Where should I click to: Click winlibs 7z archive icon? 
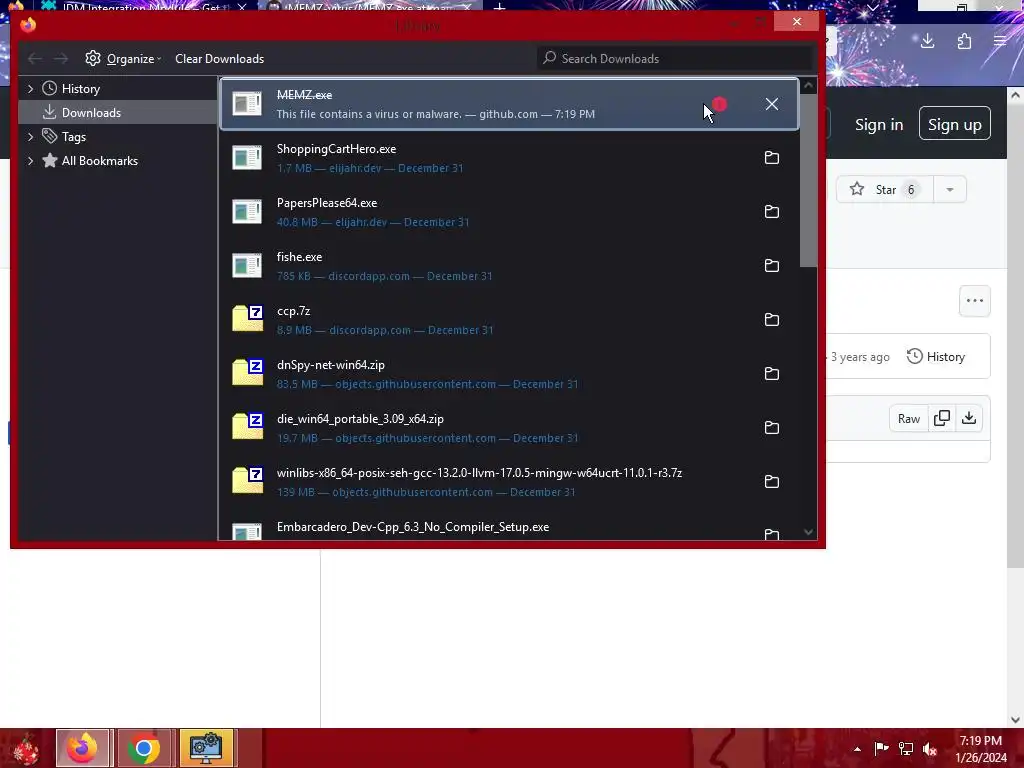click(248, 481)
